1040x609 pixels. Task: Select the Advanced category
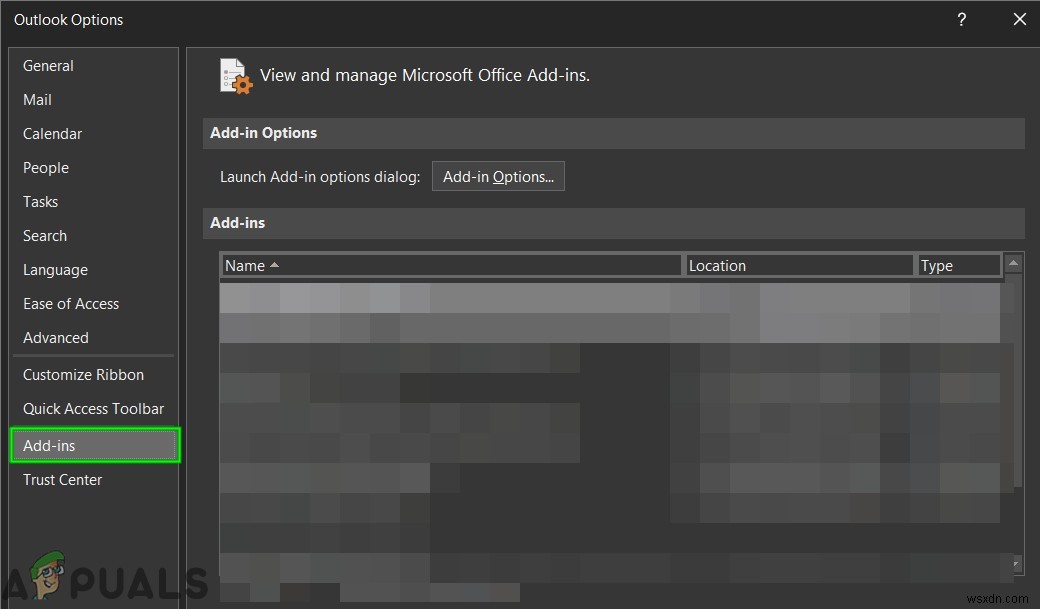(56, 337)
